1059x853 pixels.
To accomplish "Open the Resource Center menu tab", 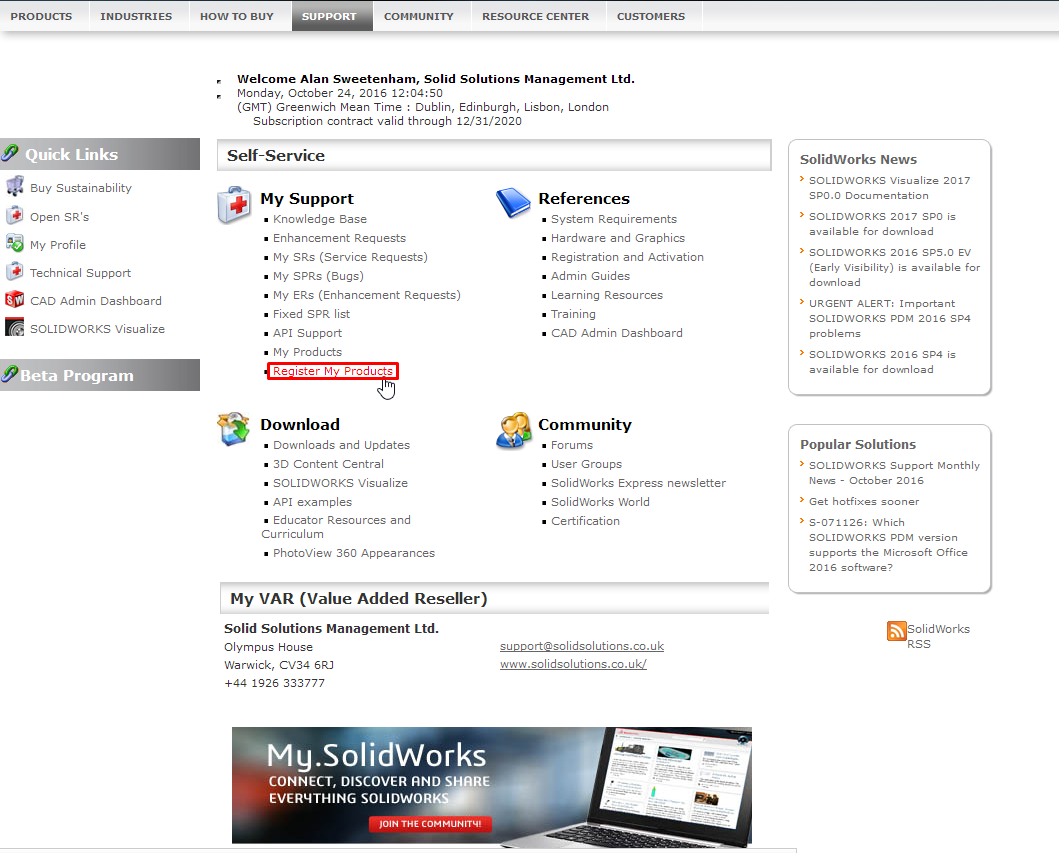I will 535,16.
